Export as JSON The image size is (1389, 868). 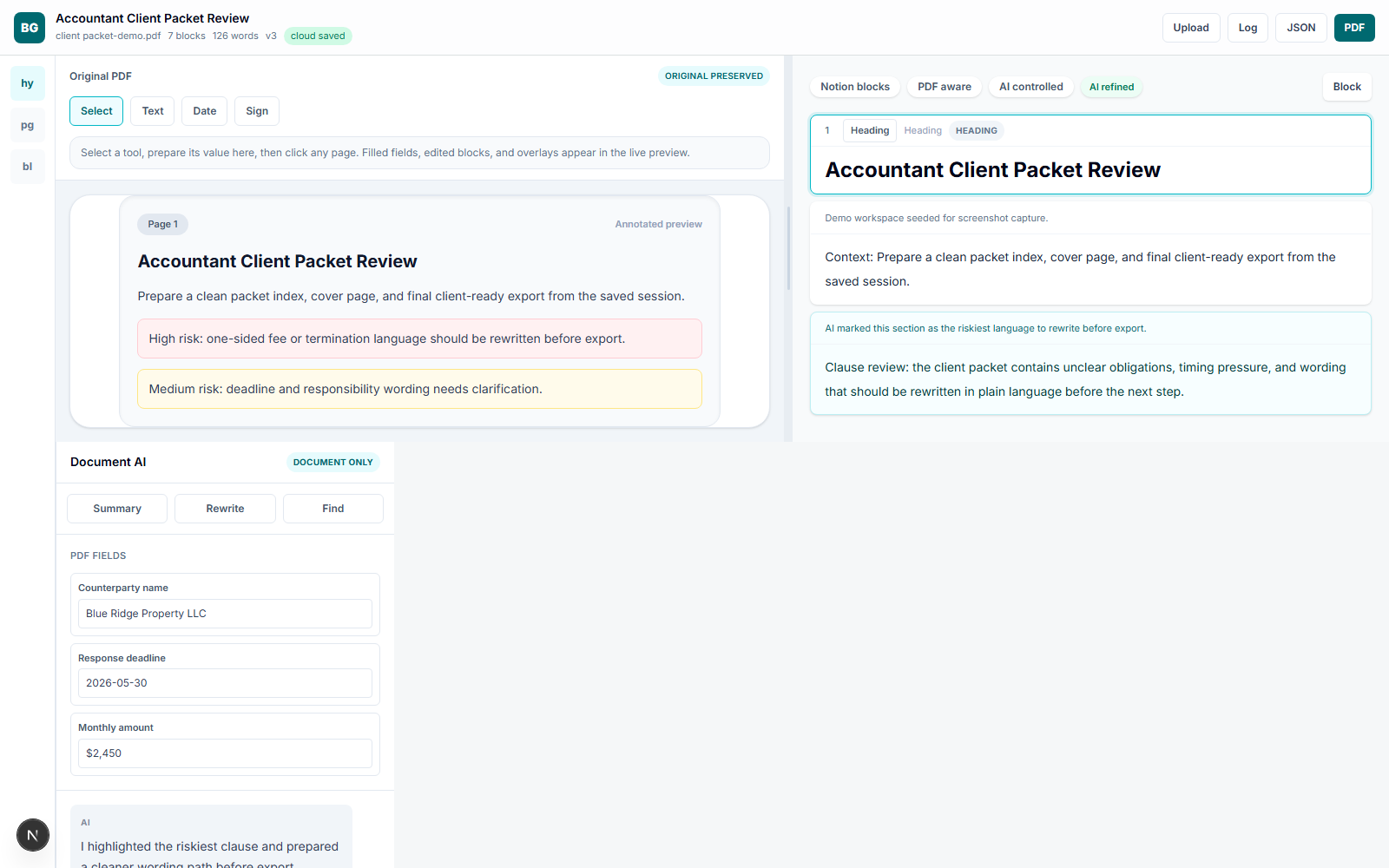point(1300,28)
